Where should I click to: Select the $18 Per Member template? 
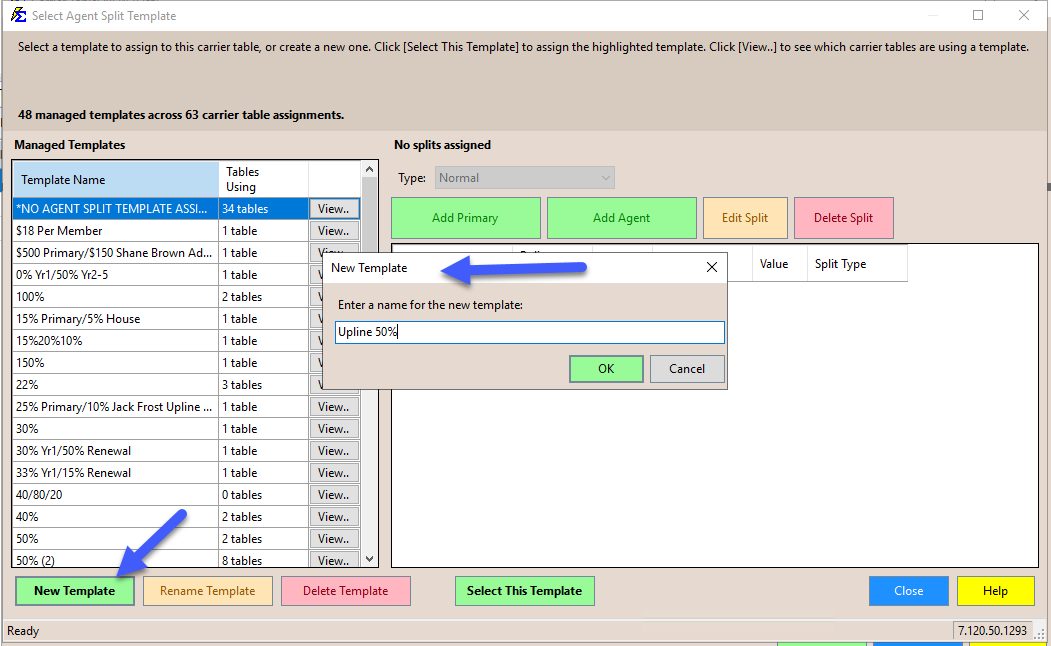tap(116, 231)
